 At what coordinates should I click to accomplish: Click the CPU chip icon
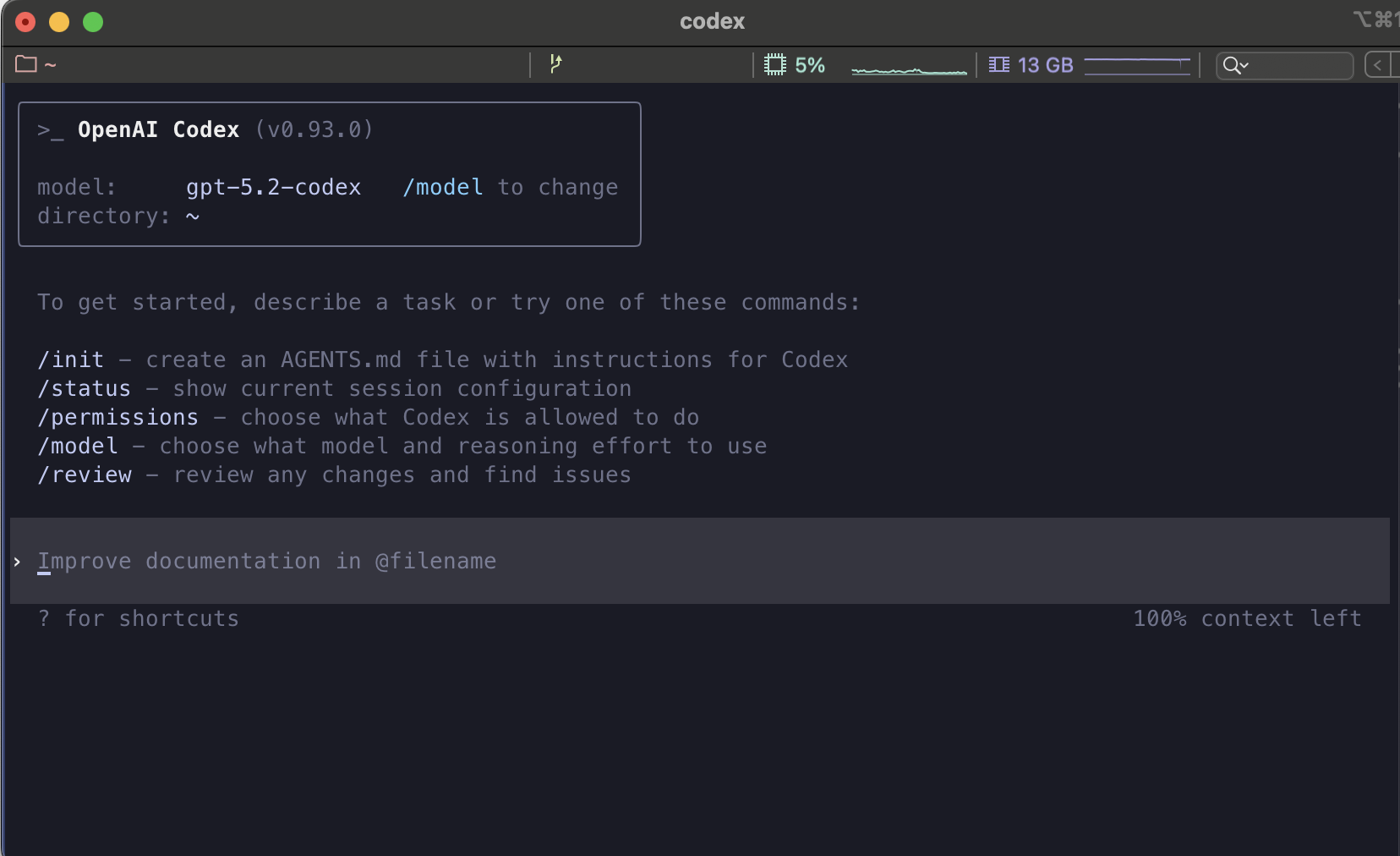775,65
